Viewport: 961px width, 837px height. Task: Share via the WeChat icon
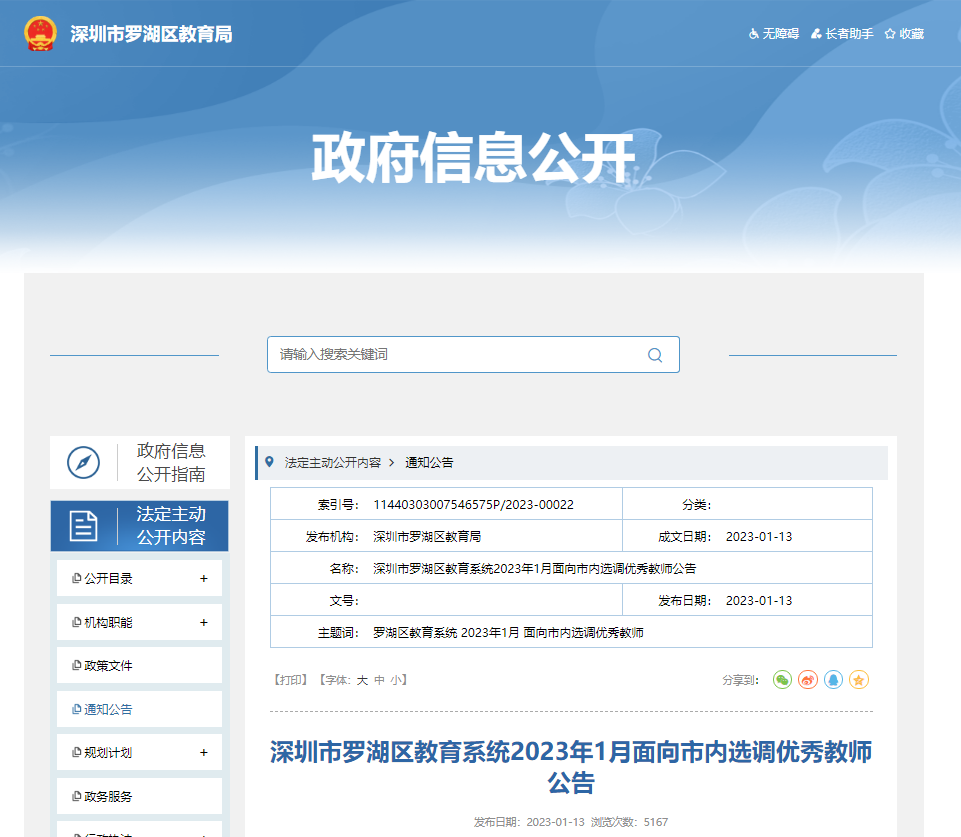[x=783, y=680]
